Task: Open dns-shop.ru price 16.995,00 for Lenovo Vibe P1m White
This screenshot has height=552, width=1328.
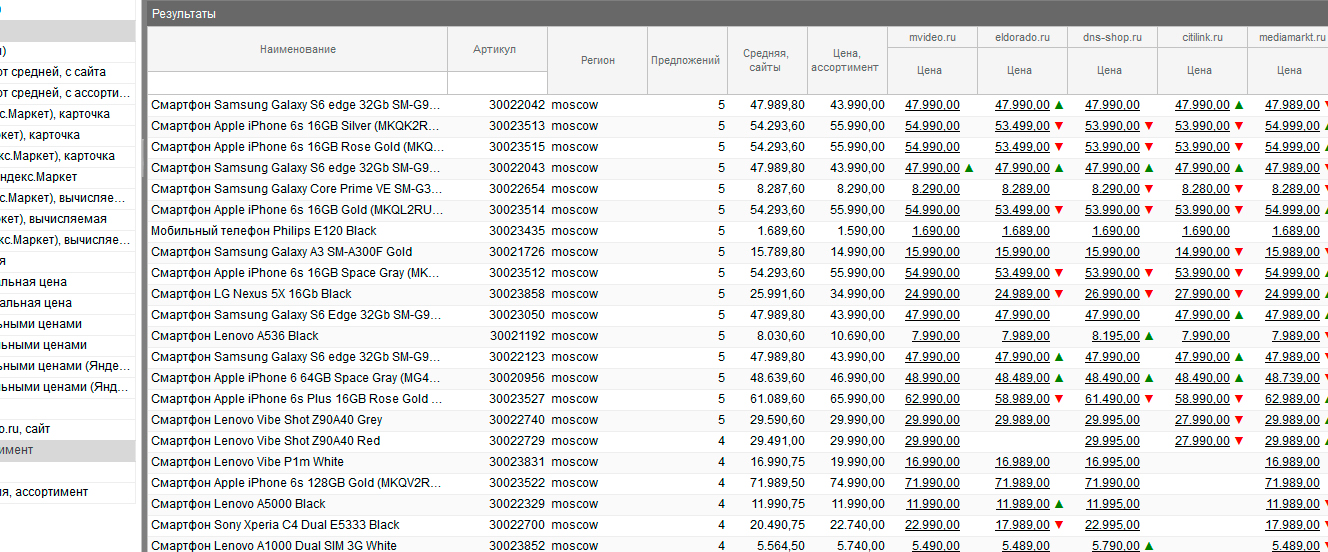Action: [1112, 462]
